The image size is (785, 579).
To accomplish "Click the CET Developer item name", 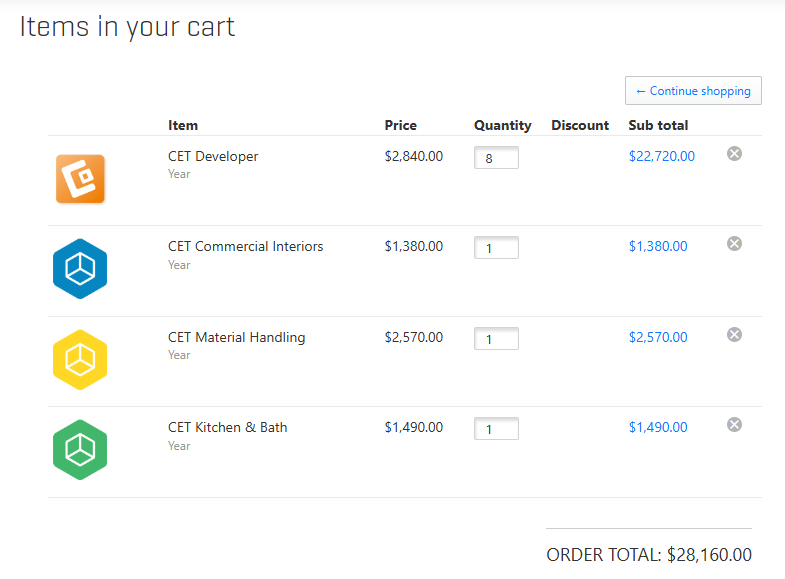I will tap(213, 156).
